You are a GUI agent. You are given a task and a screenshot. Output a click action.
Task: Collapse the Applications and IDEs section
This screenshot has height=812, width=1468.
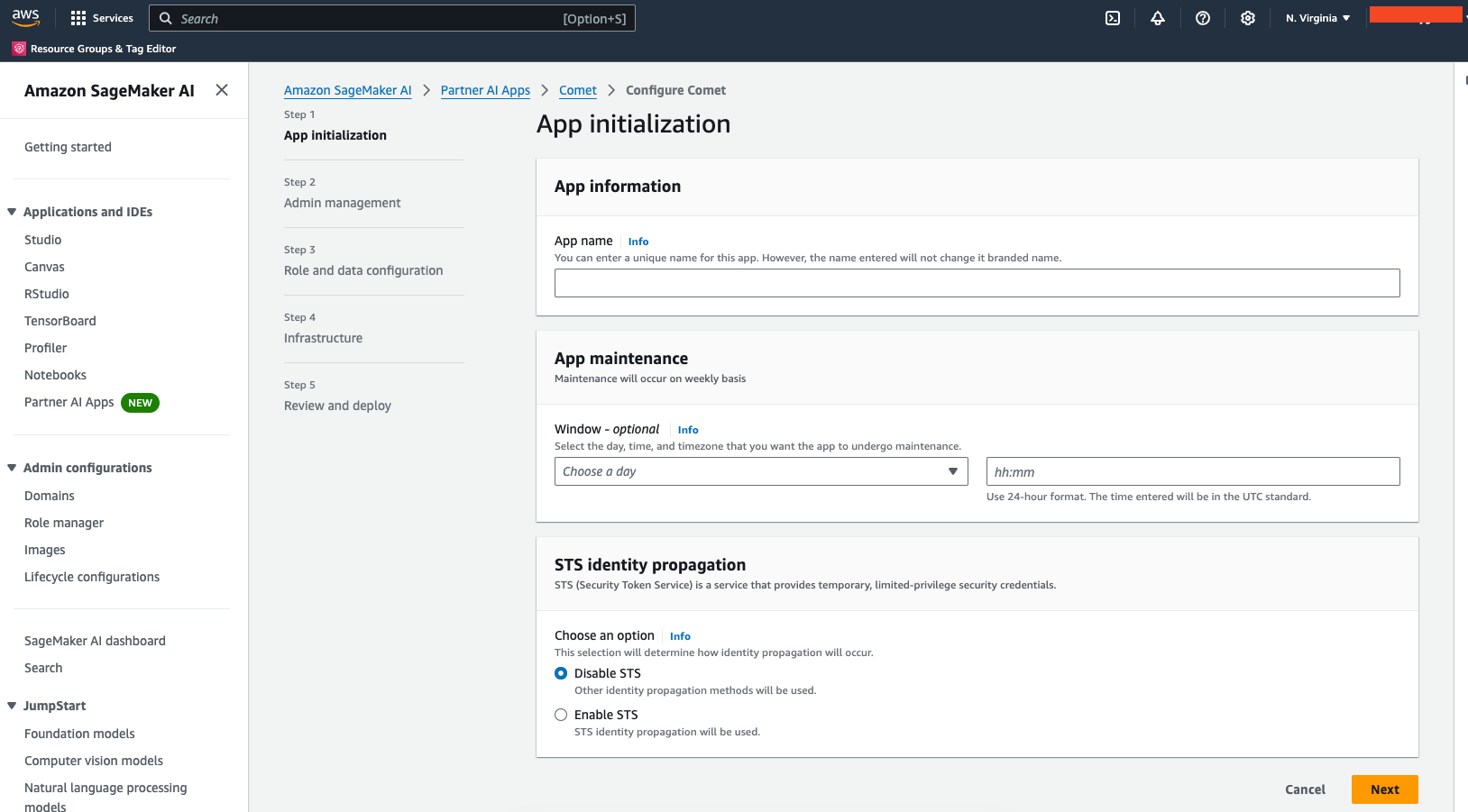(x=12, y=212)
